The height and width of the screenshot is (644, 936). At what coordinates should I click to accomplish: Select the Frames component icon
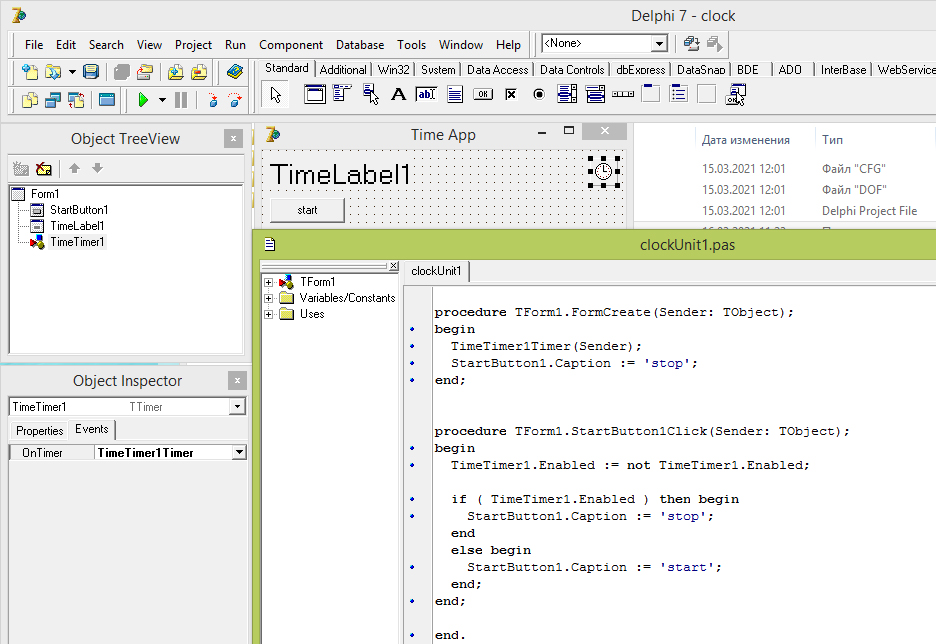click(x=315, y=94)
